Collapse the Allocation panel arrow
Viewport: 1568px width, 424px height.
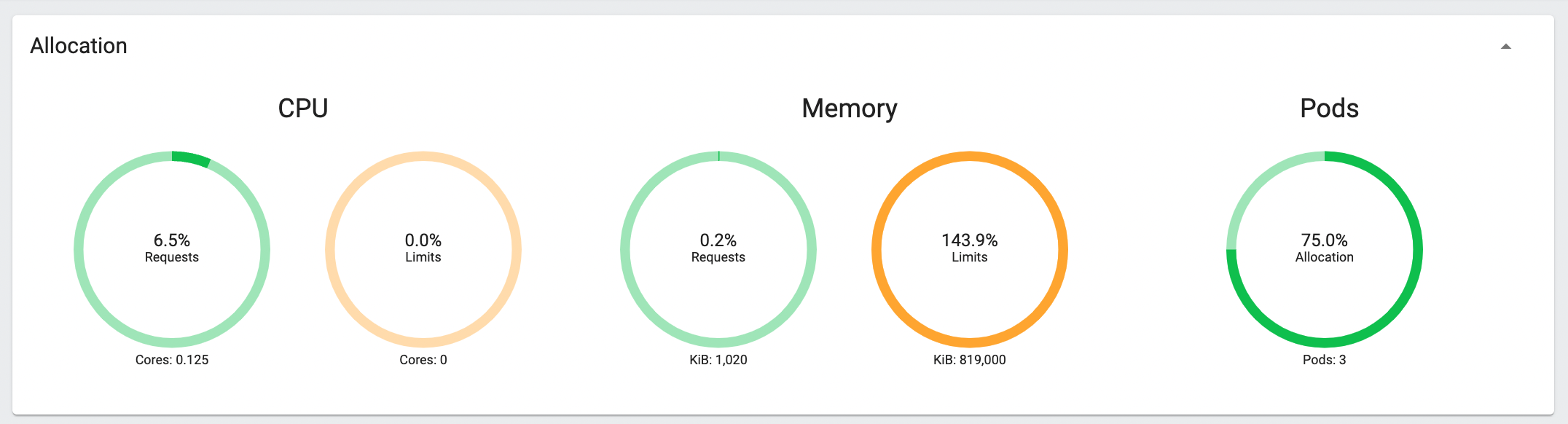point(1505,47)
